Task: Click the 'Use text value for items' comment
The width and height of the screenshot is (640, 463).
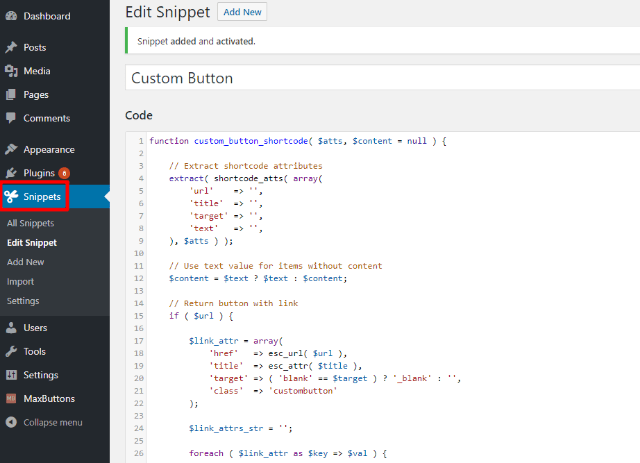Action: click(276, 266)
